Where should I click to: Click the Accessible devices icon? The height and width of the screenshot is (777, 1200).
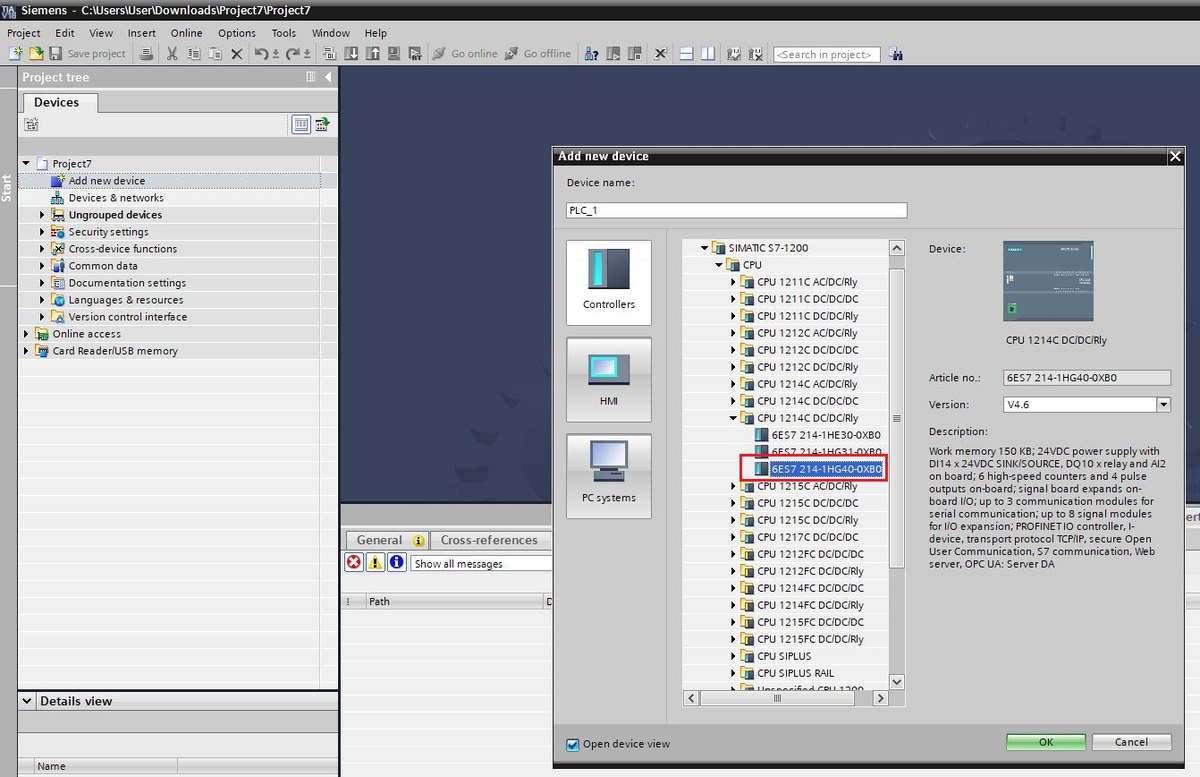[x=591, y=54]
